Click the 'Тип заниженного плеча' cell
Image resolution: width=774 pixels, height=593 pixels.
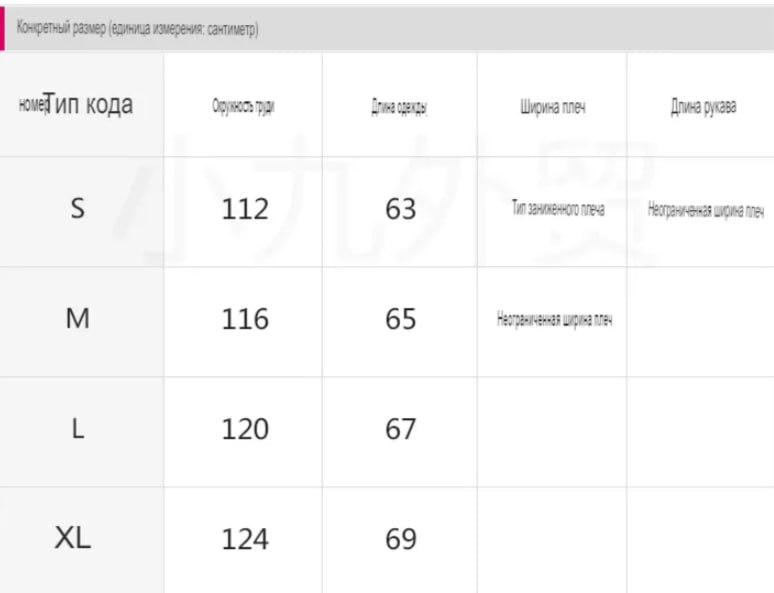click(x=558, y=209)
